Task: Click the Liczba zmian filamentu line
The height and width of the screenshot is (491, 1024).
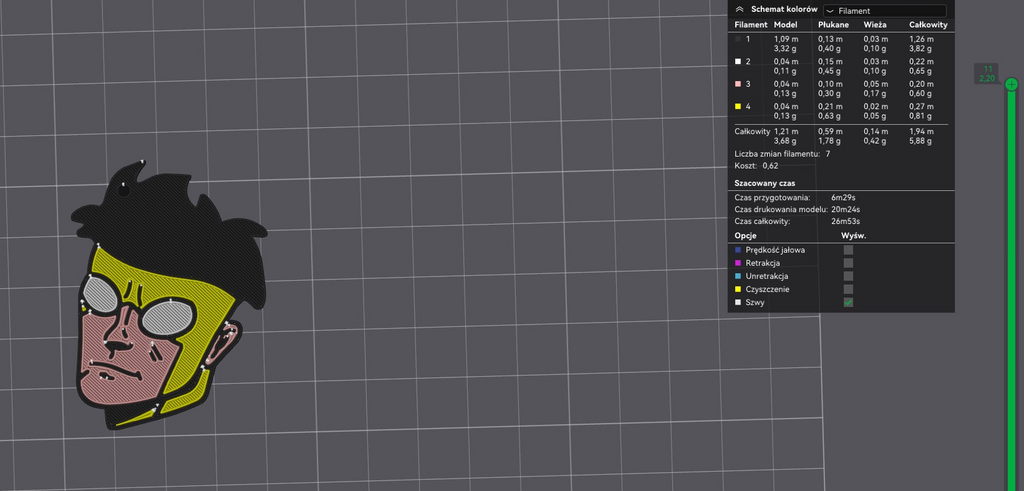Action: point(782,154)
